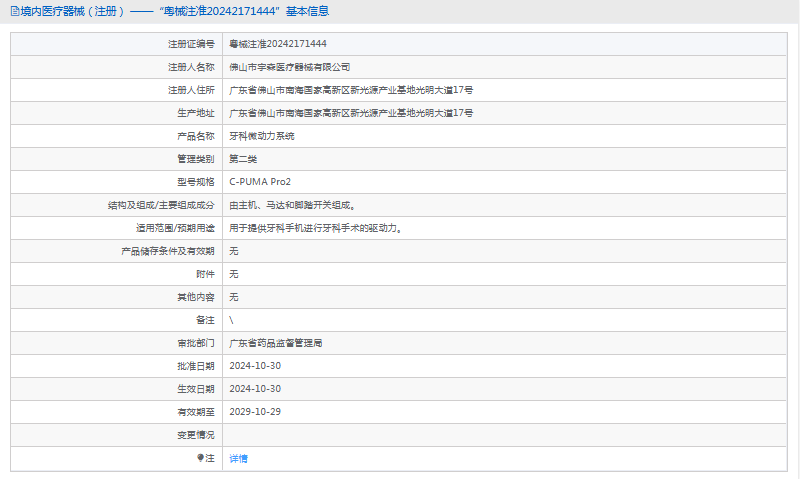Image resolution: width=800 pixels, height=479 pixels.
Task: Click the 有效期至 label cell
Action: pyautogui.click(x=117, y=412)
